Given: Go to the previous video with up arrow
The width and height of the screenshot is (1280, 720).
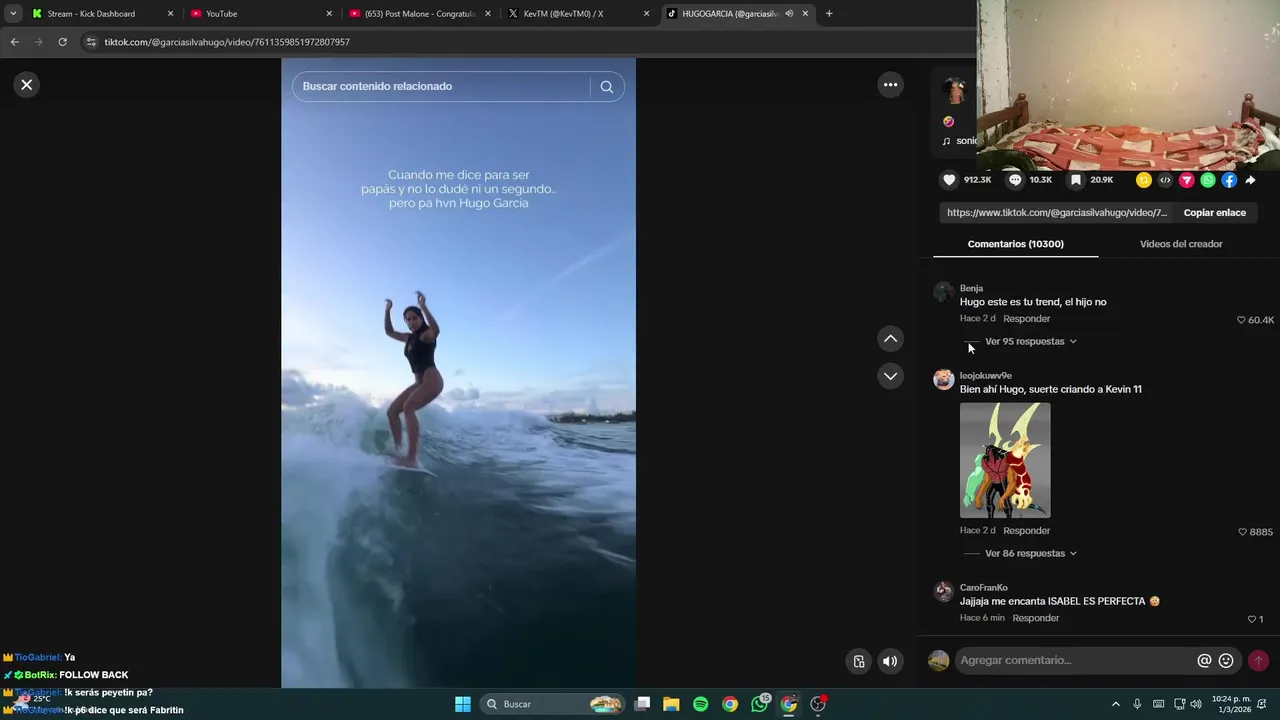Looking at the screenshot, I should (890, 339).
